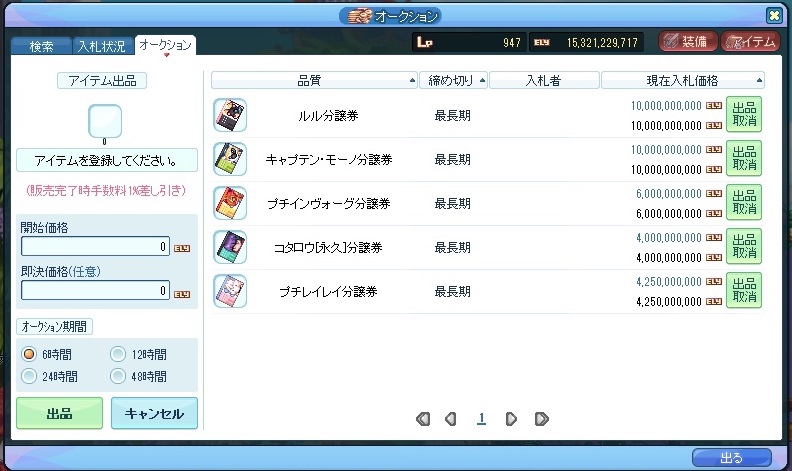Click the コタロウ[永久]分譲券 item icon
The height and width of the screenshot is (471, 792).
pyautogui.click(x=229, y=246)
